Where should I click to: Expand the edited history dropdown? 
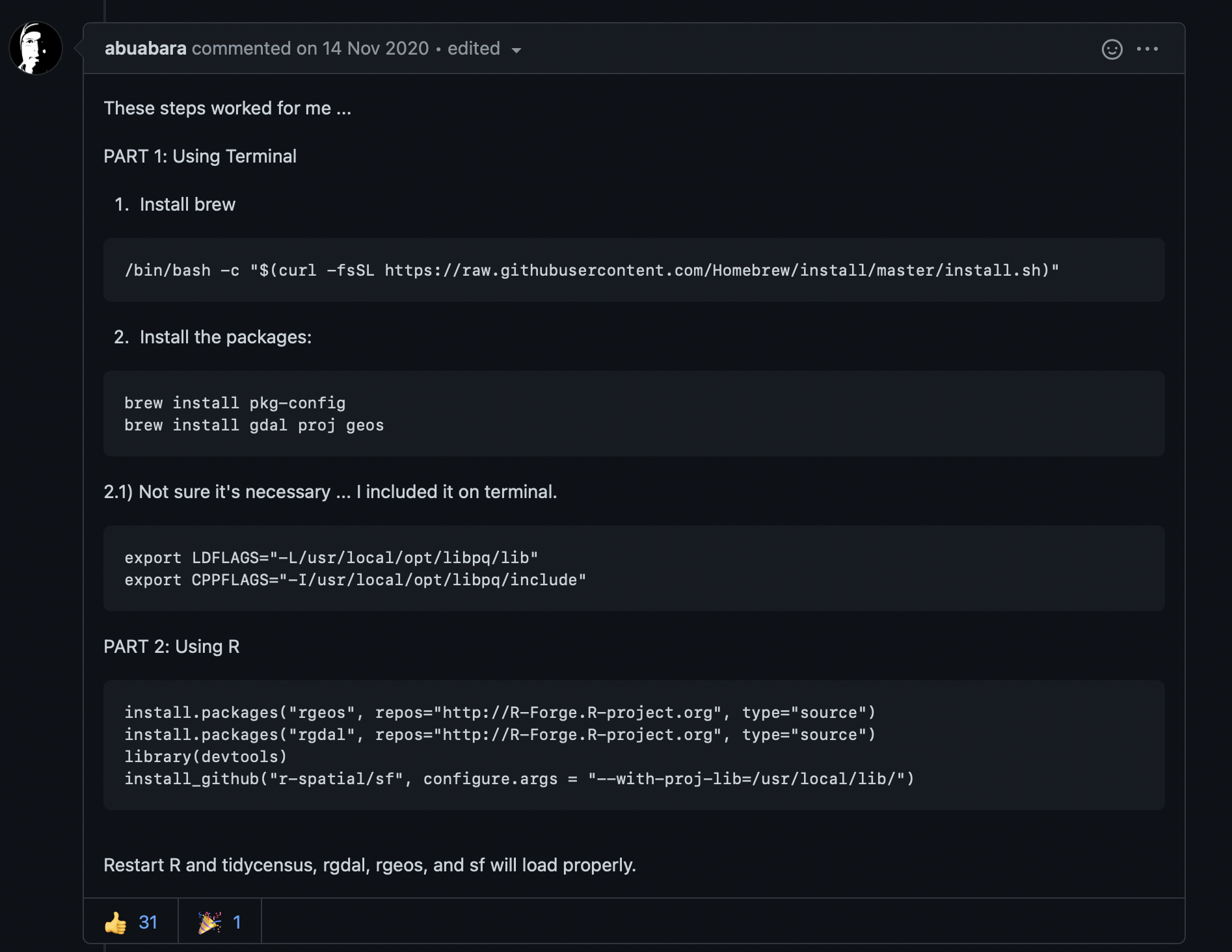(x=485, y=49)
